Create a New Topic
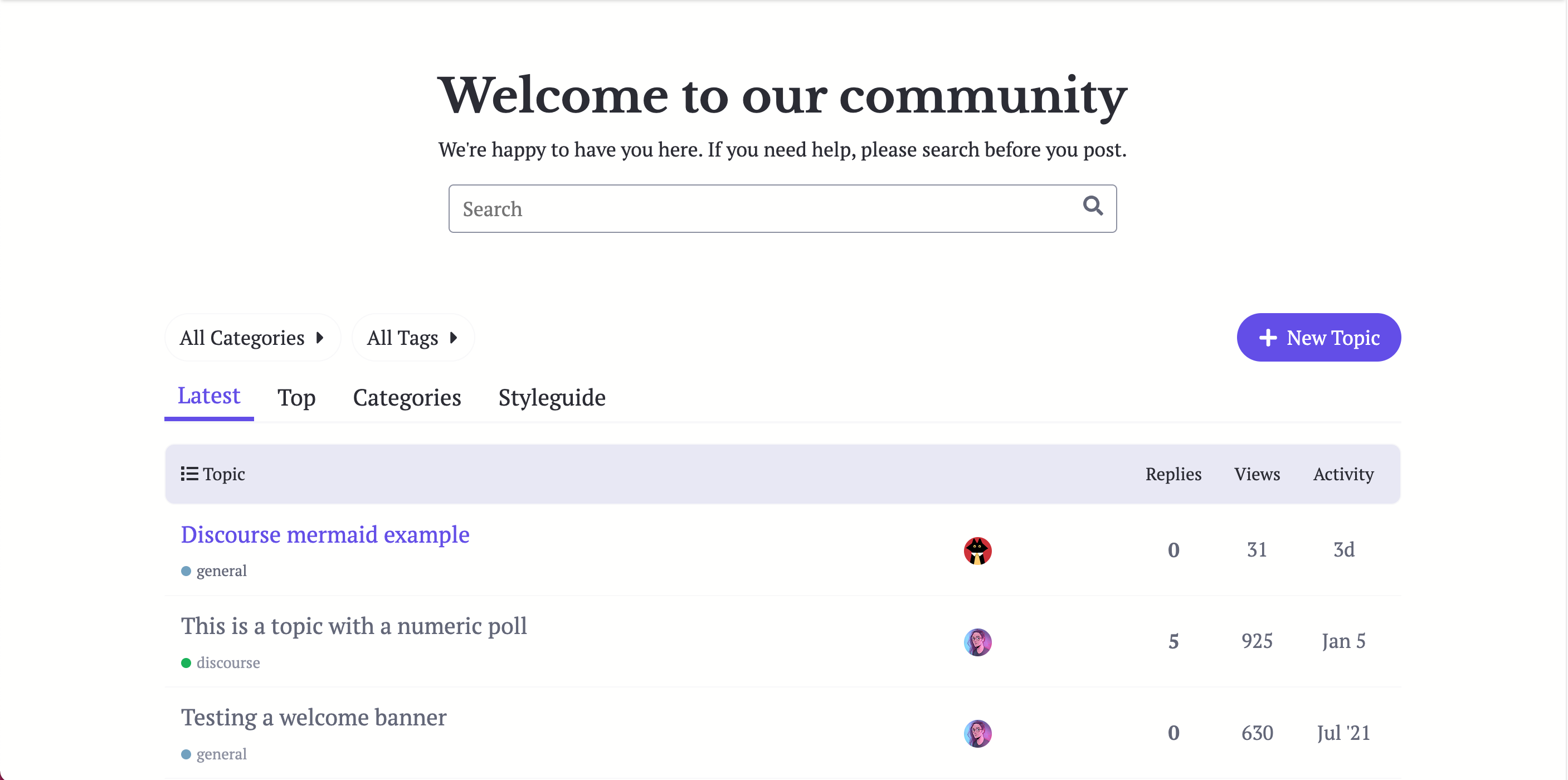The width and height of the screenshot is (1568, 780). pyautogui.click(x=1318, y=338)
